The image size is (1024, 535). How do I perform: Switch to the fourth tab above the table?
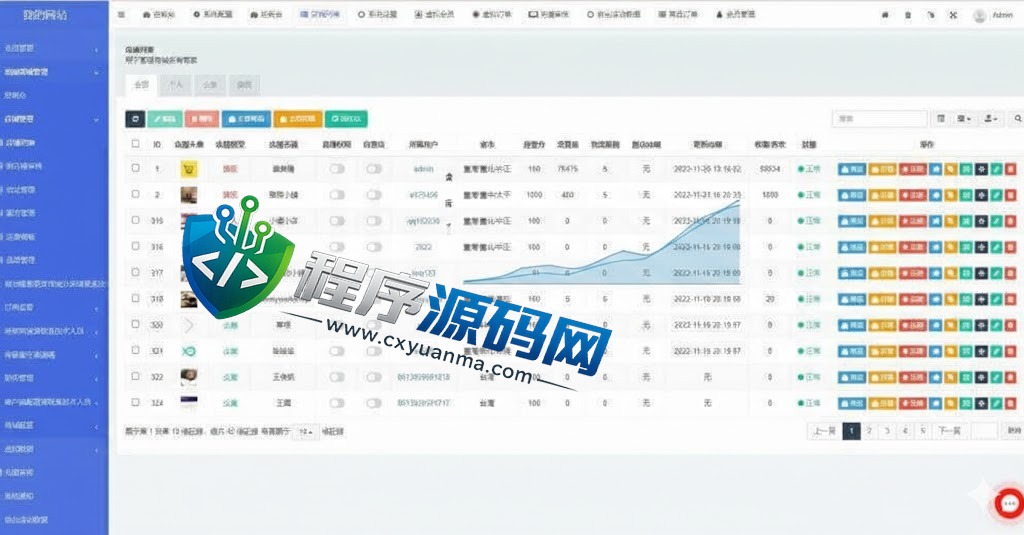click(244, 85)
